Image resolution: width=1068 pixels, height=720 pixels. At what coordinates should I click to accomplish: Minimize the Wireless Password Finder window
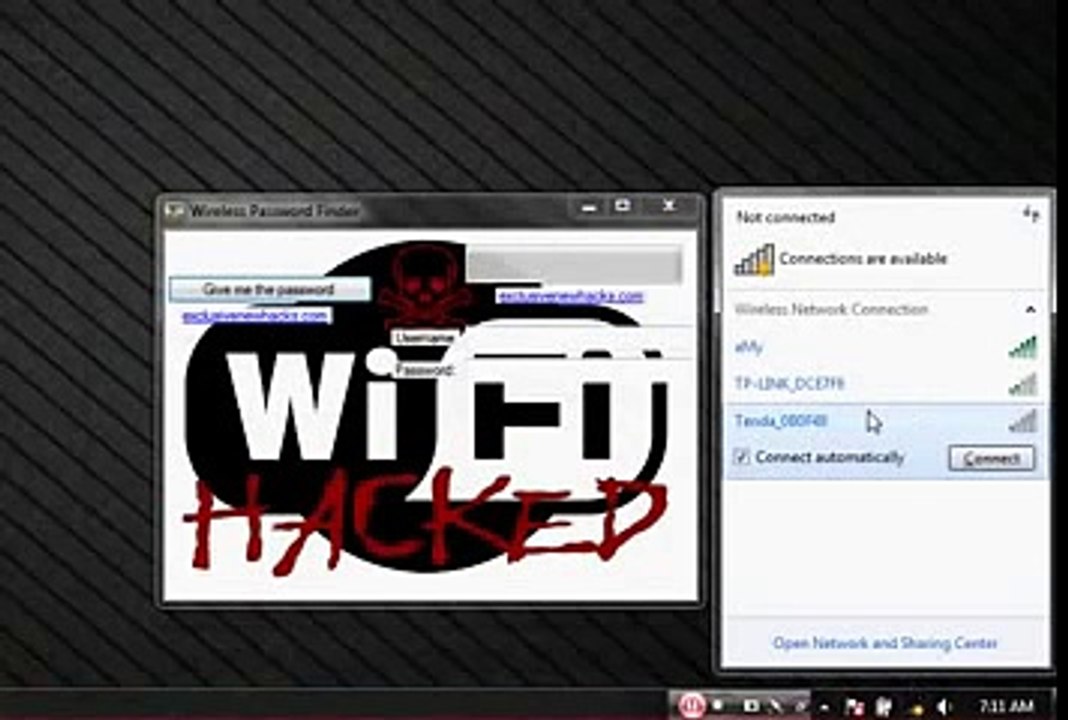click(x=590, y=206)
